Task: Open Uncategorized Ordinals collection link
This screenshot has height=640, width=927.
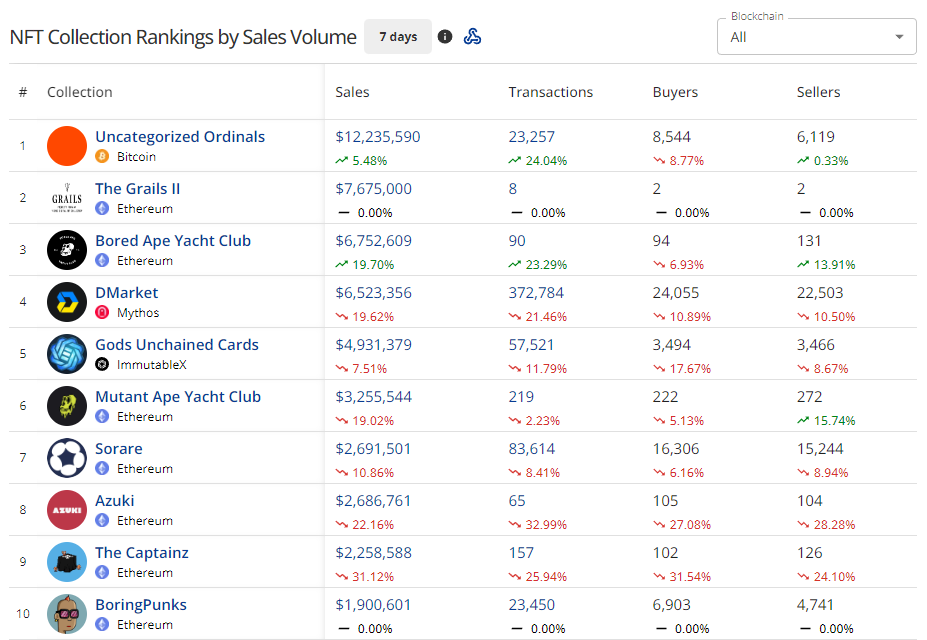Action: click(x=180, y=137)
